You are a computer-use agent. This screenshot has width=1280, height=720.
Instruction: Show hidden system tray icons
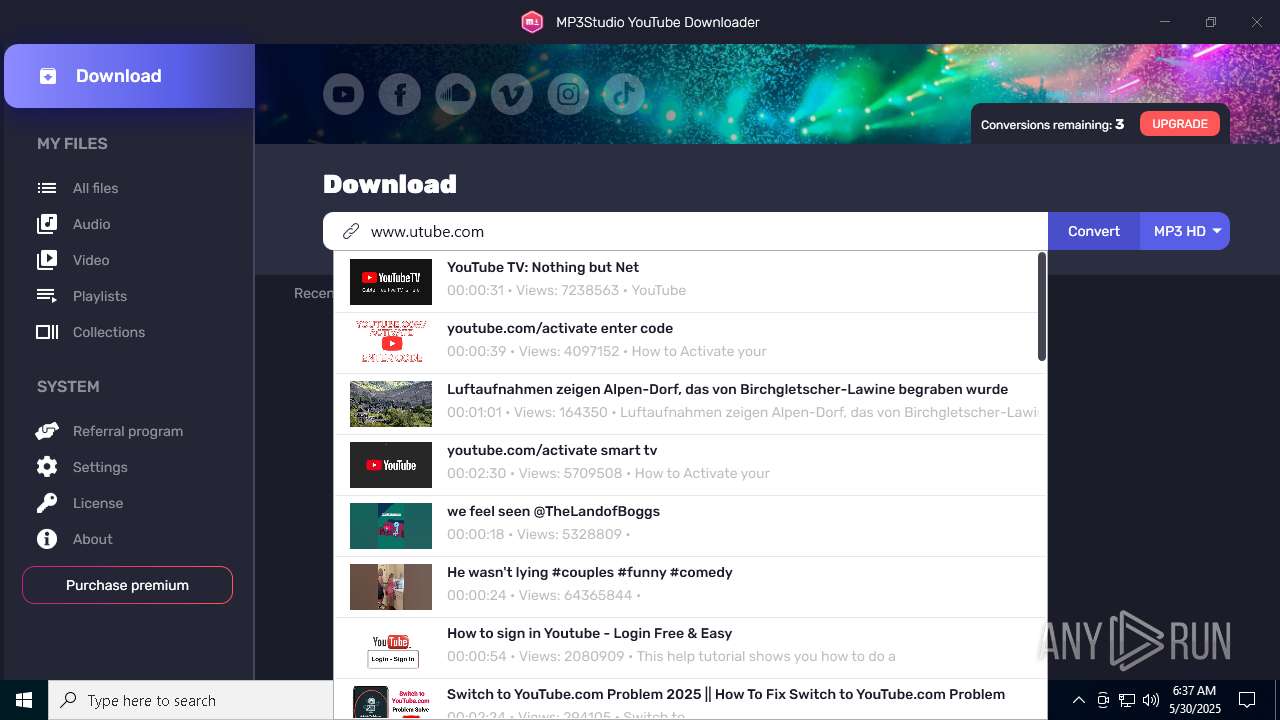point(1079,700)
